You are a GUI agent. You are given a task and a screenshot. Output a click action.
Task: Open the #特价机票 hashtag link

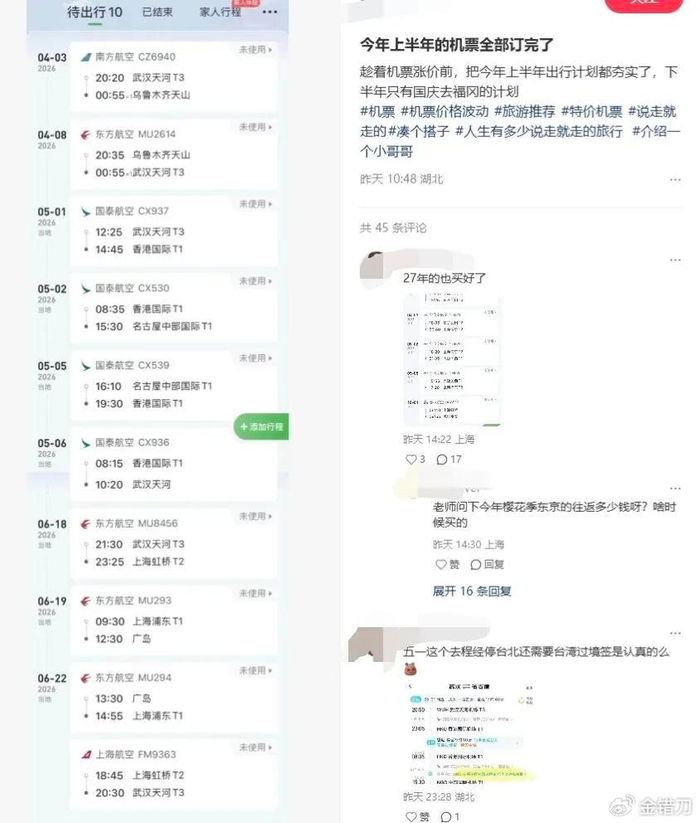click(x=591, y=111)
